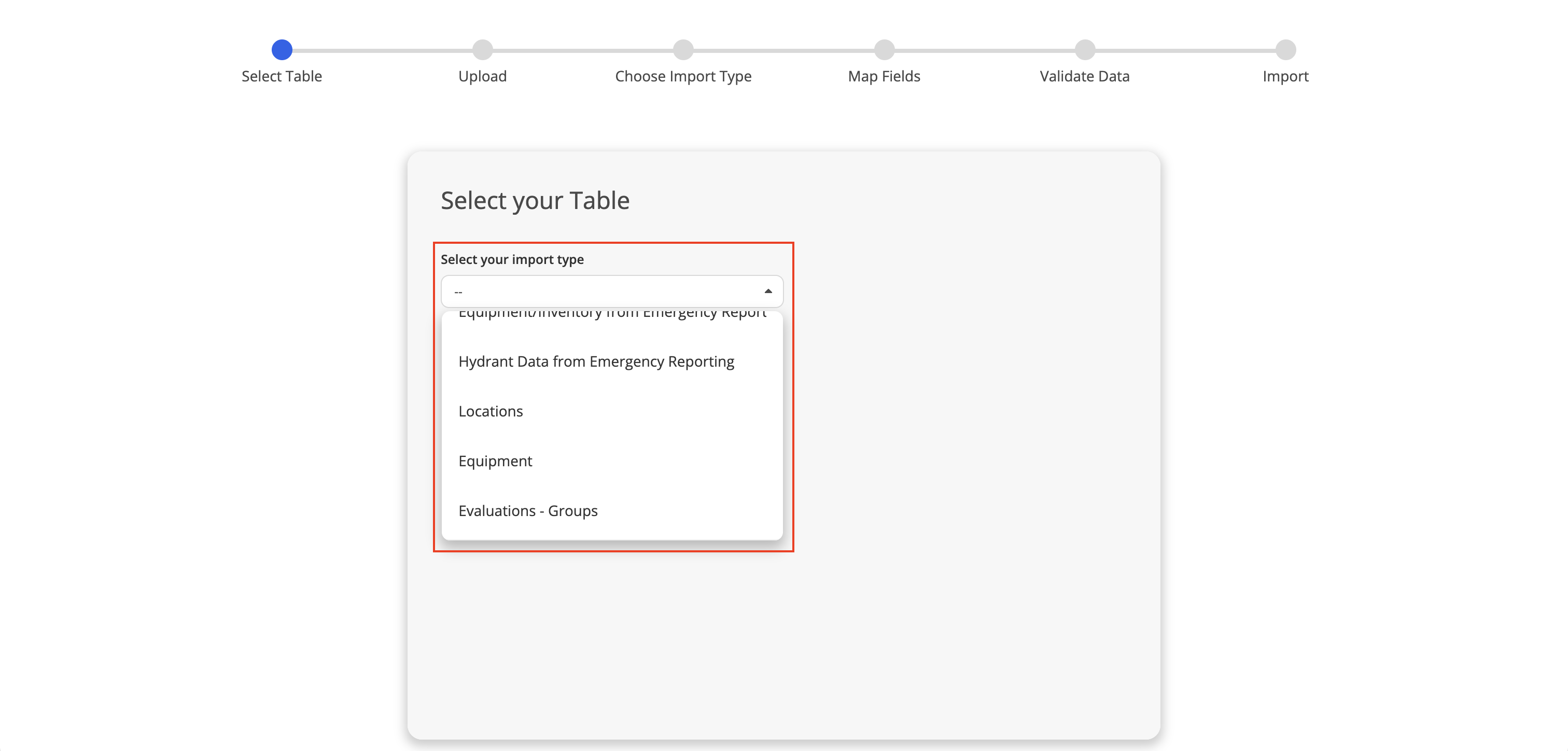Click the Select your import type label
Image resolution: width=1568 pixels, height=751 pixels.
512,259
